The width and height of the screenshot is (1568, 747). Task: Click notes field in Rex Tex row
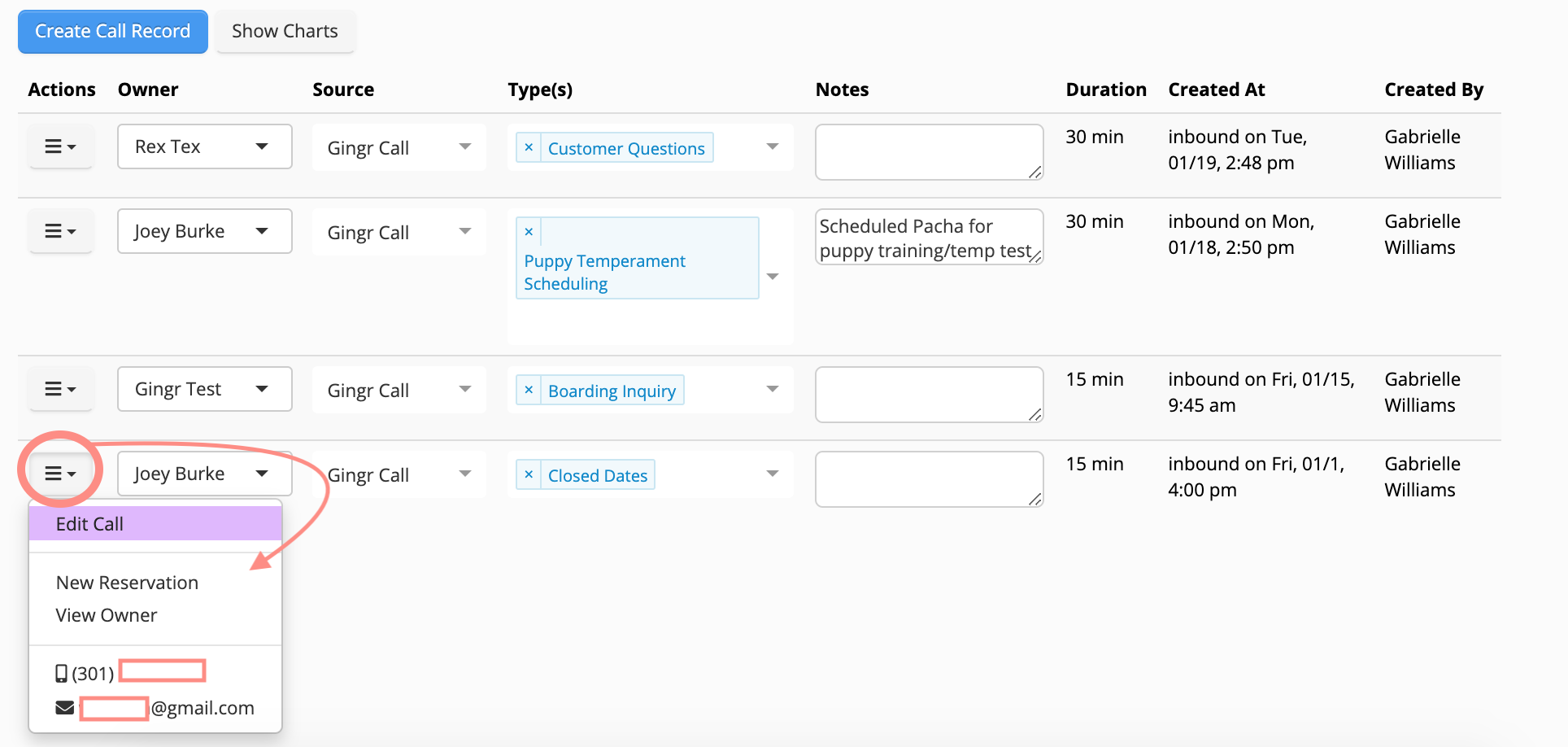point(930,152)
